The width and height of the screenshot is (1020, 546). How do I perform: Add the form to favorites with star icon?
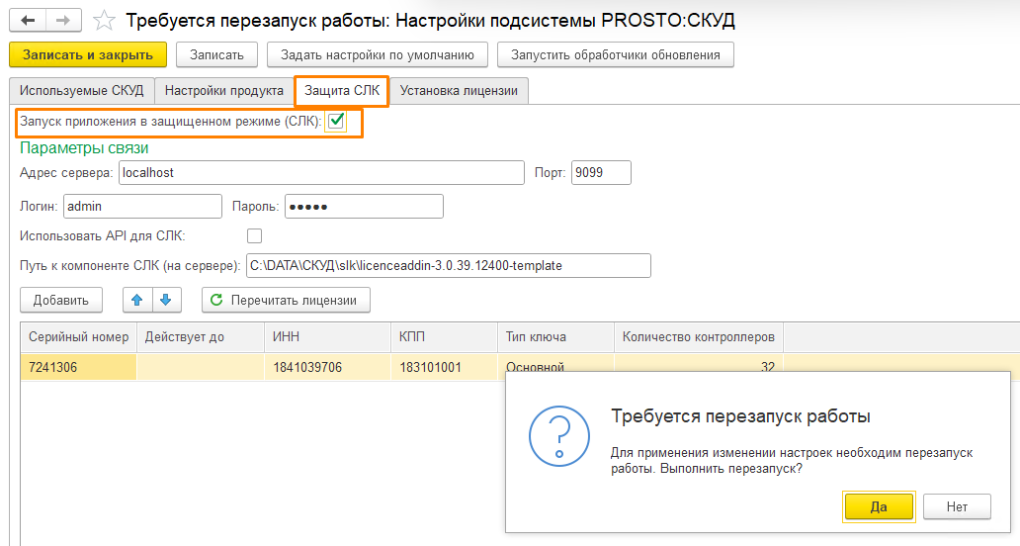(104, 20)
